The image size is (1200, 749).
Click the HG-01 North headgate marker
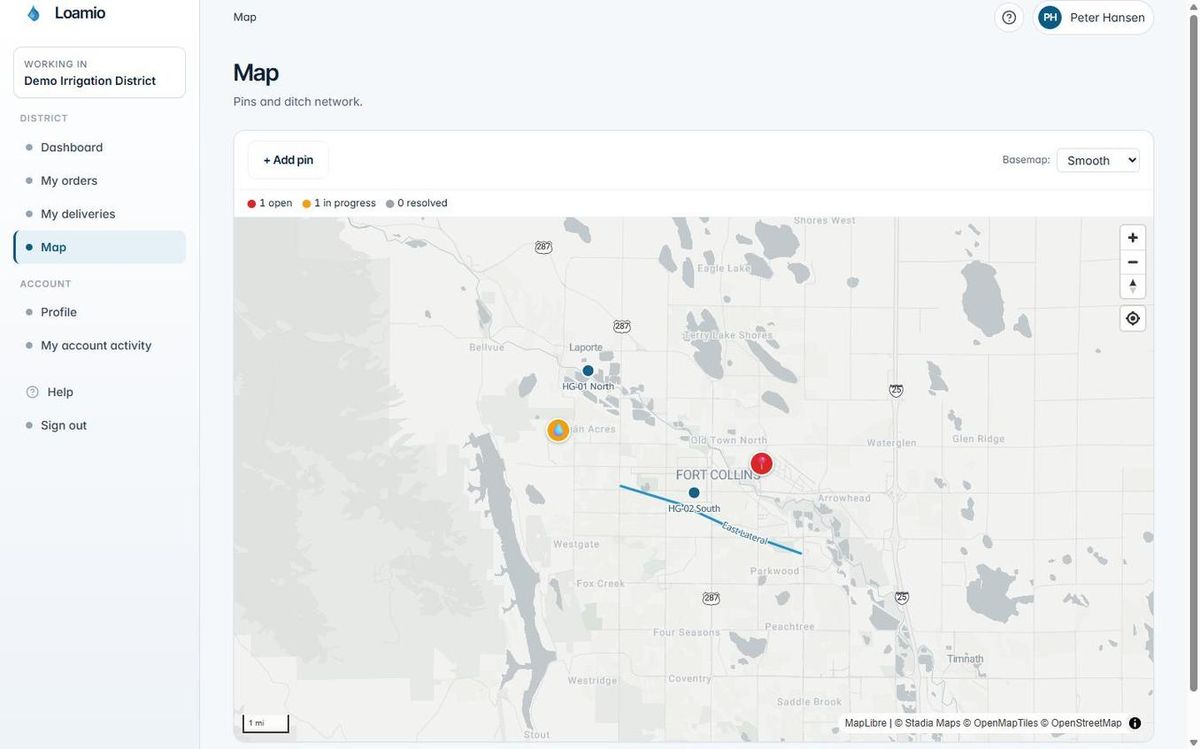pos(588,371)
